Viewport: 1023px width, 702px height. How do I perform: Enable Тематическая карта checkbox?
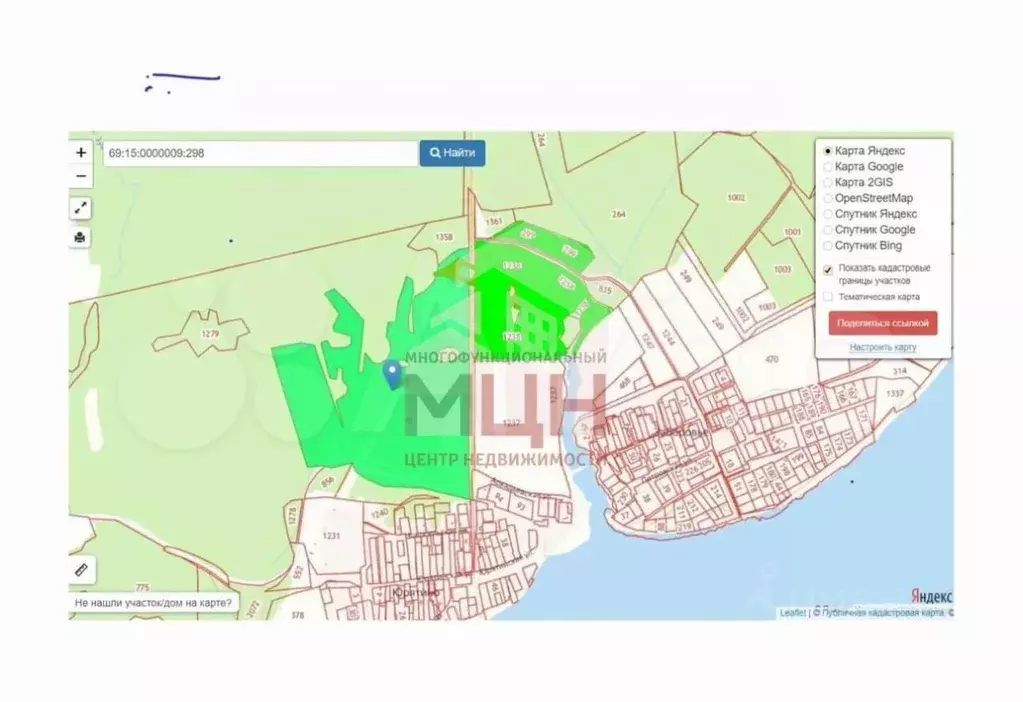click(x=828, y=297)
